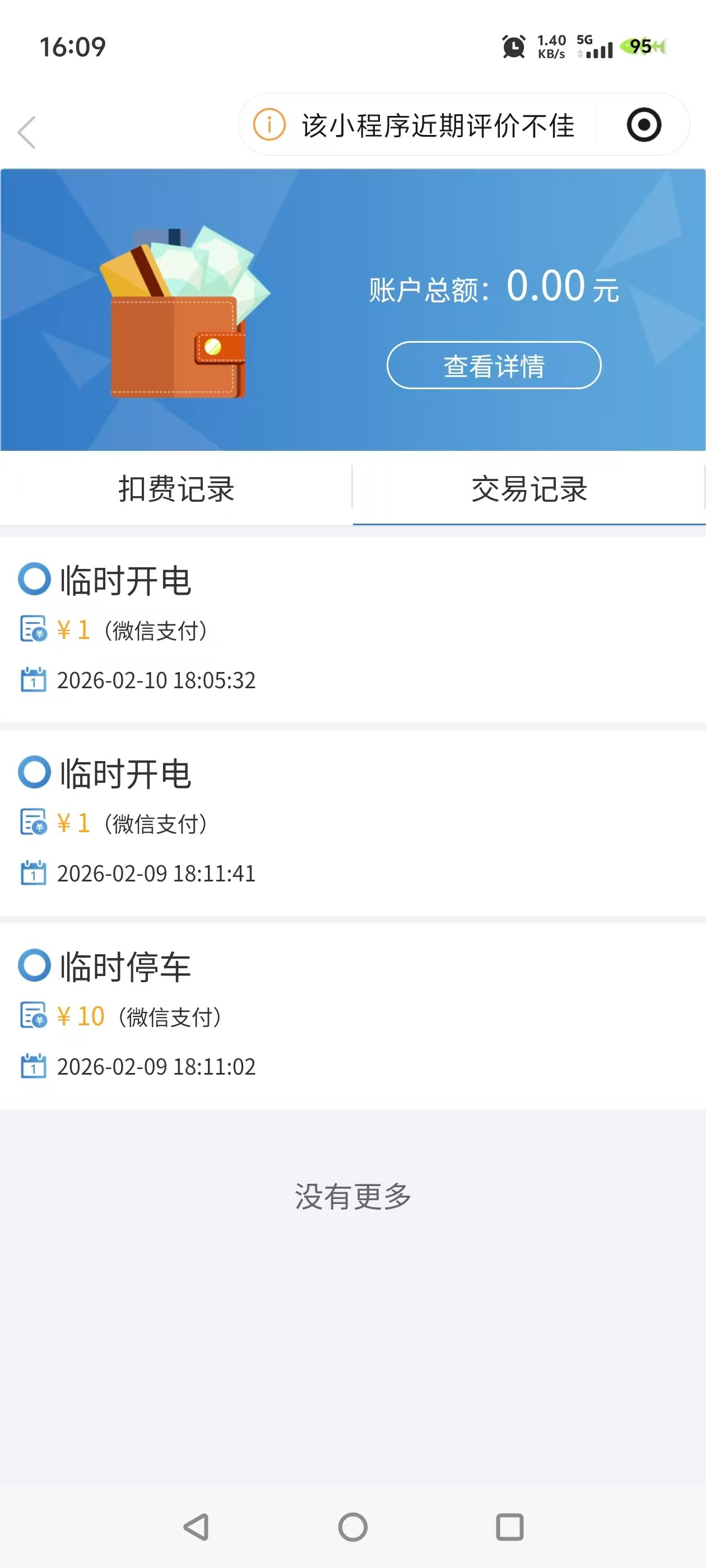Select the 交易记录 tab
This screenshot has height=1568, width=706.
(529, 489)
